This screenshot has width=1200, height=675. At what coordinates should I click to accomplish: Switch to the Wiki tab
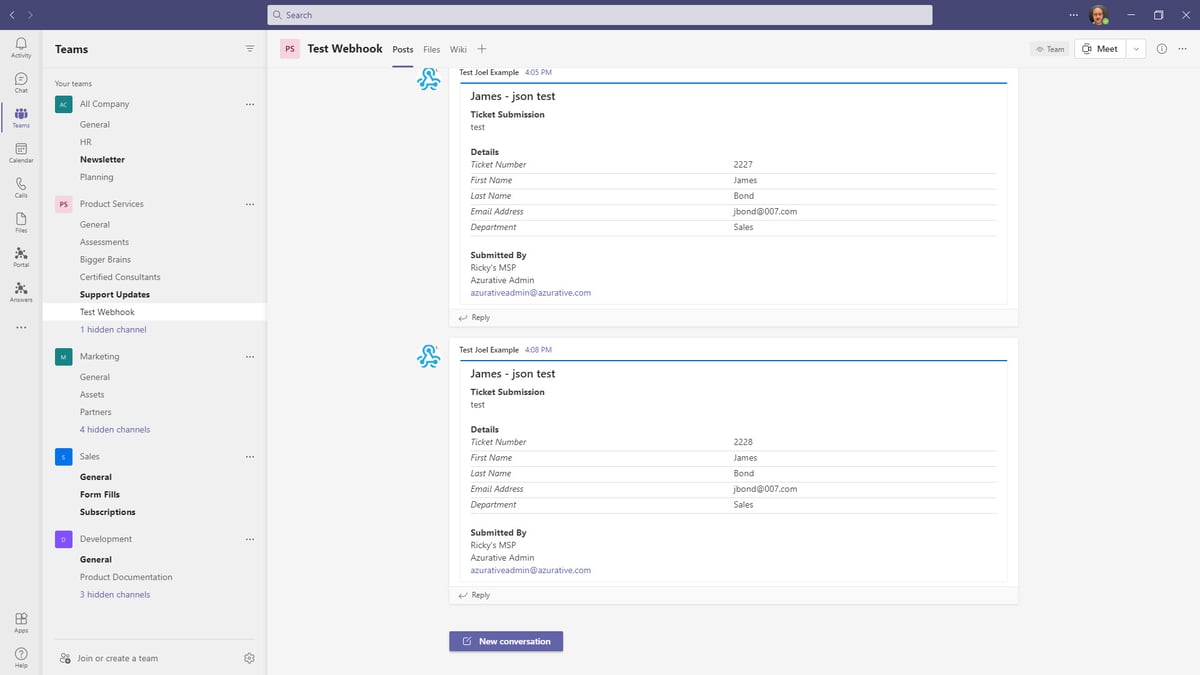458,48
